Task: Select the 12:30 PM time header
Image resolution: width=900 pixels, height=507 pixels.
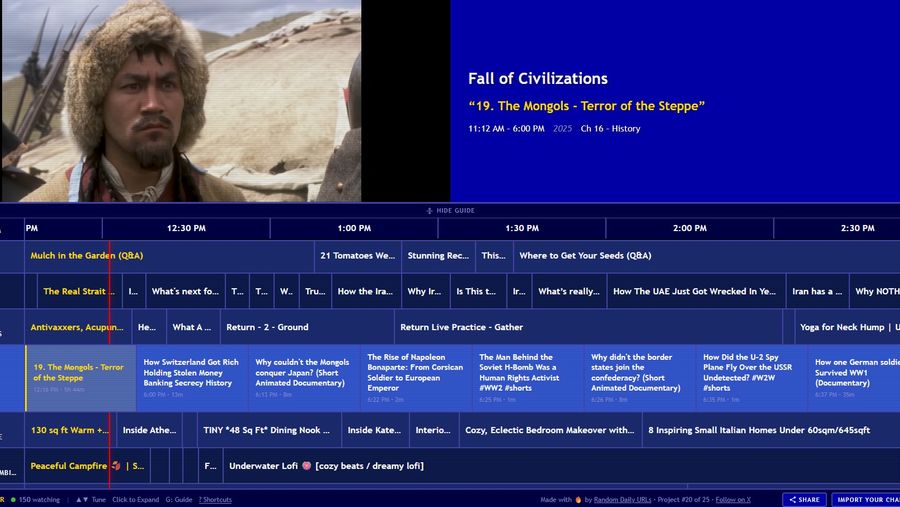Action: coord(186,228)
